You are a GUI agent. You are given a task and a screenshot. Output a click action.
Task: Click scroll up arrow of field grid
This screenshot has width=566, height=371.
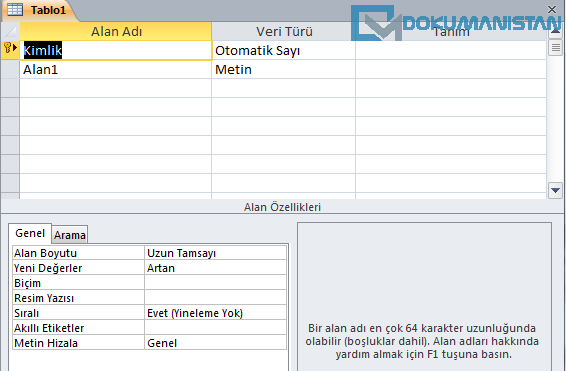click(x=555, y=32)
